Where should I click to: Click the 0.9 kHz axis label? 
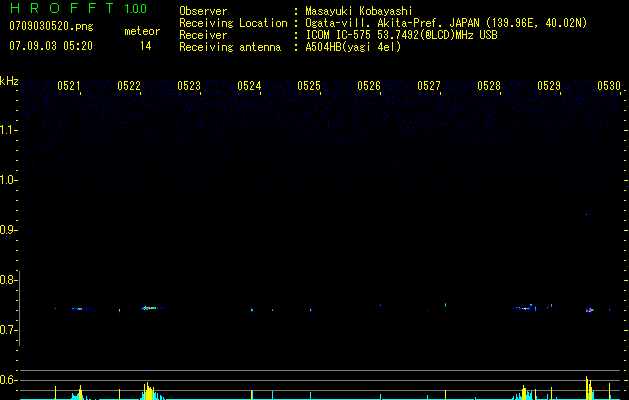point(7,230)
